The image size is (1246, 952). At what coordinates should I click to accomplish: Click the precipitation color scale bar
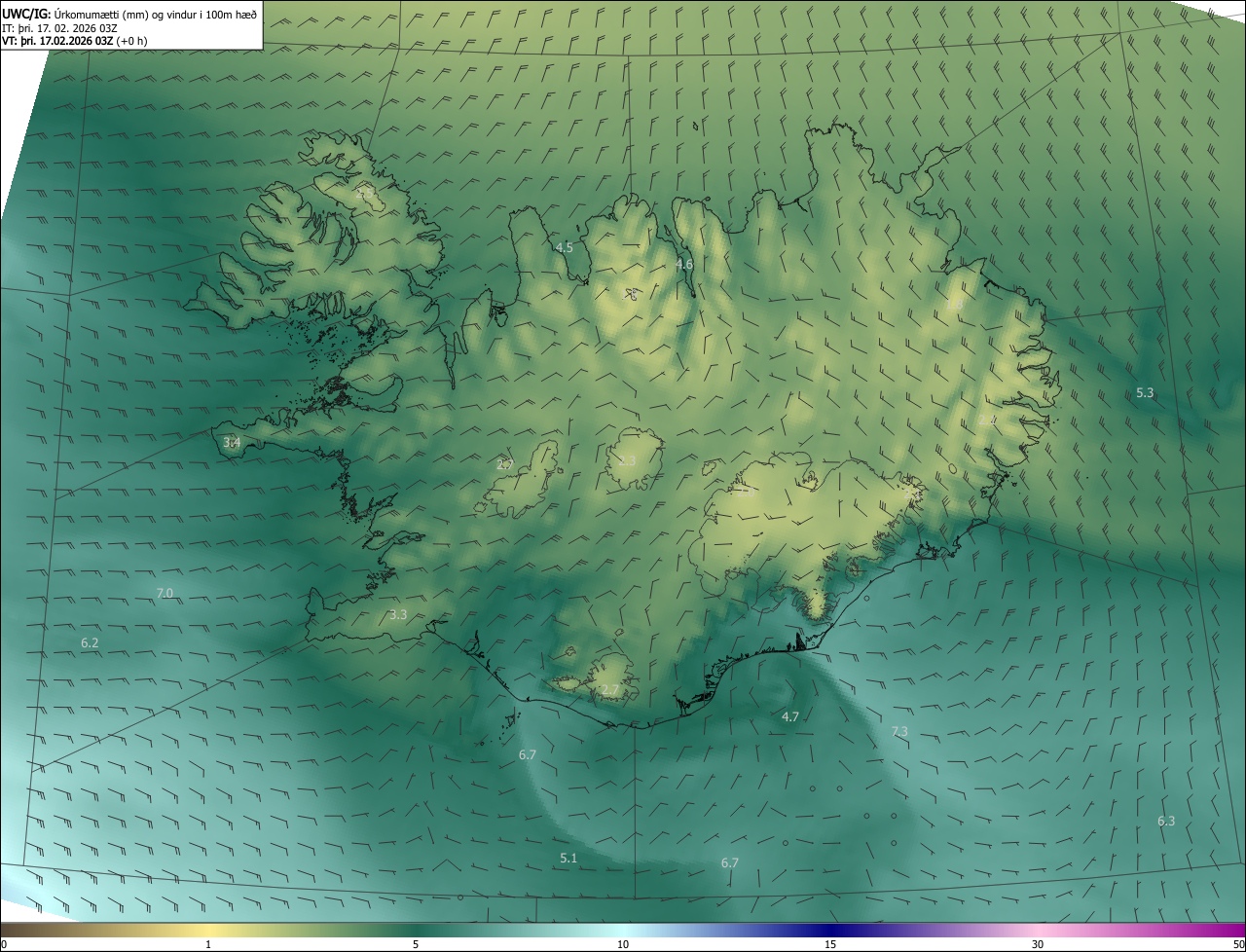pyautogui.click(x=623, y=931)
